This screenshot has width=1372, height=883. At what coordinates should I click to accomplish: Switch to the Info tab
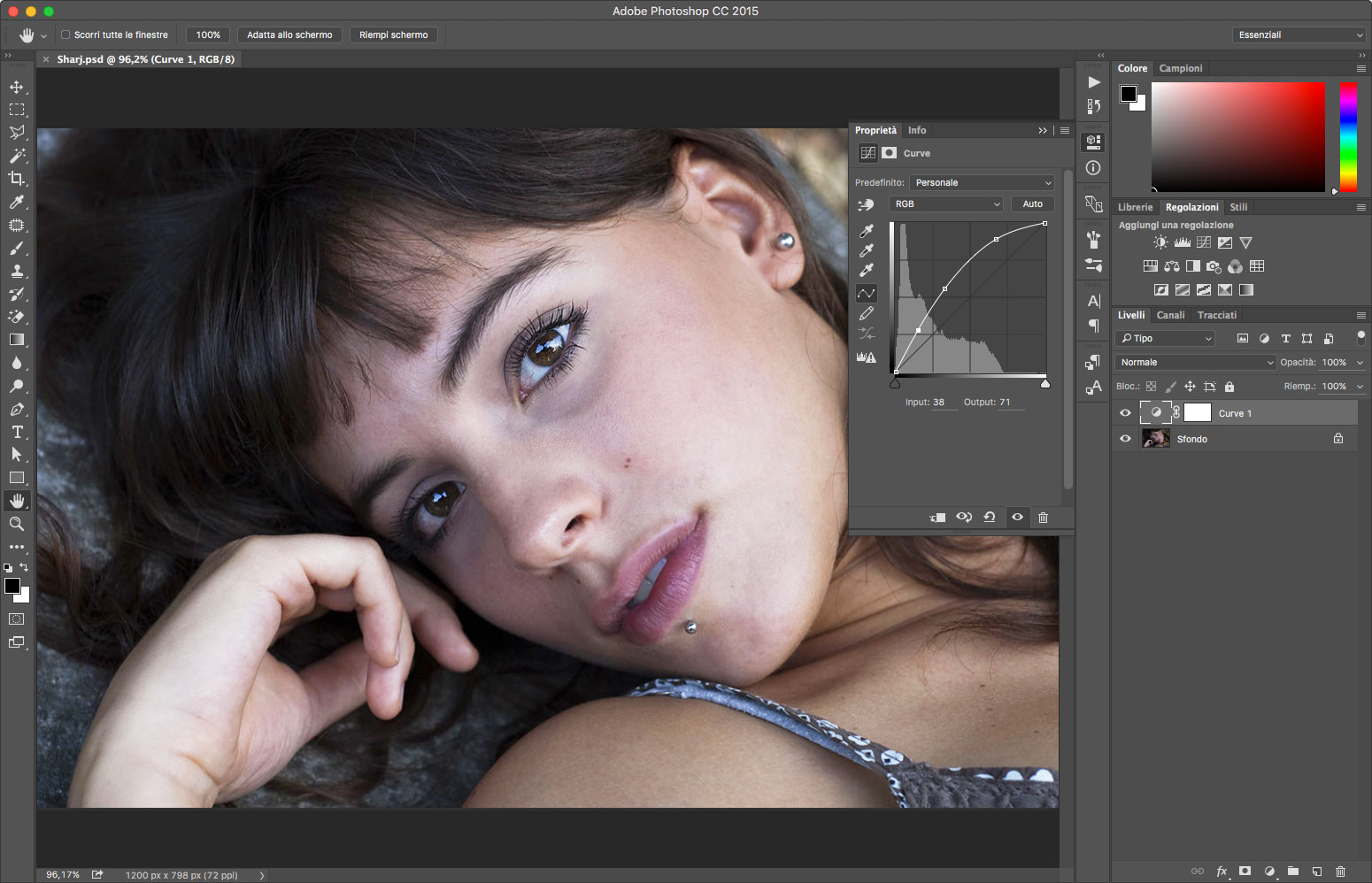[x=917, y=130]
